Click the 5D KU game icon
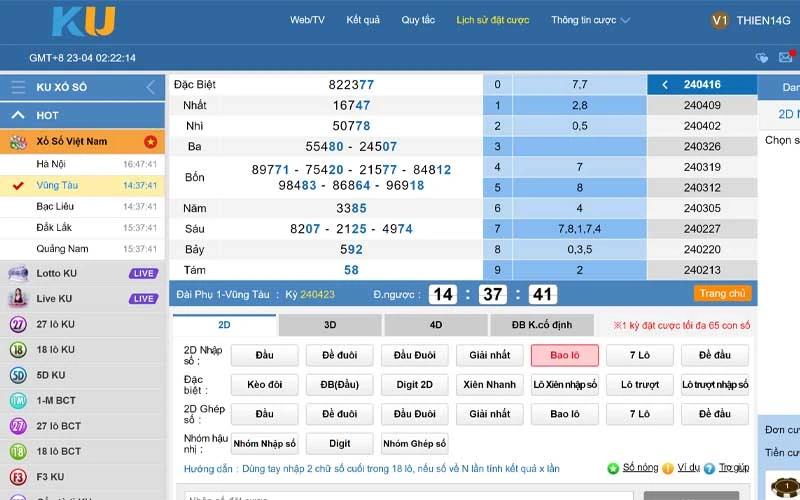 pyautogui.click(x=17, y=376)
